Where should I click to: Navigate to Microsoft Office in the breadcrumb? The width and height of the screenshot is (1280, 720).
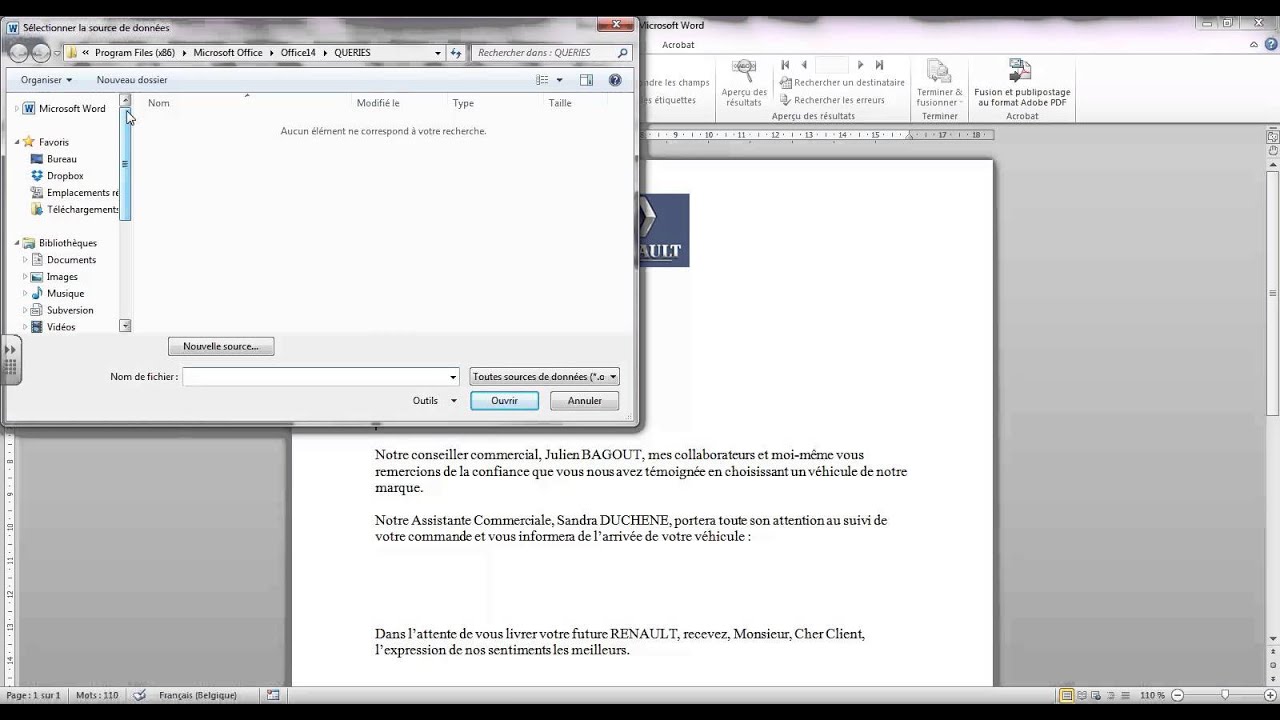[x=228, y=53]
